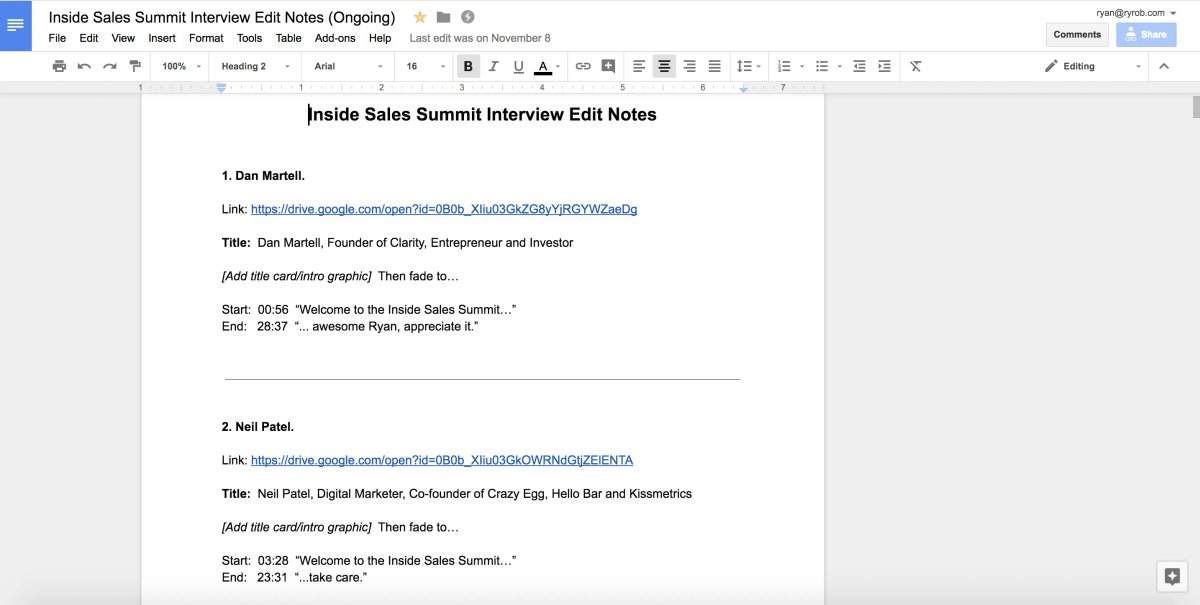Click the right indent marker on ruler
The height and width of the screenshot is (605, 1200).
tap(743, 90)
